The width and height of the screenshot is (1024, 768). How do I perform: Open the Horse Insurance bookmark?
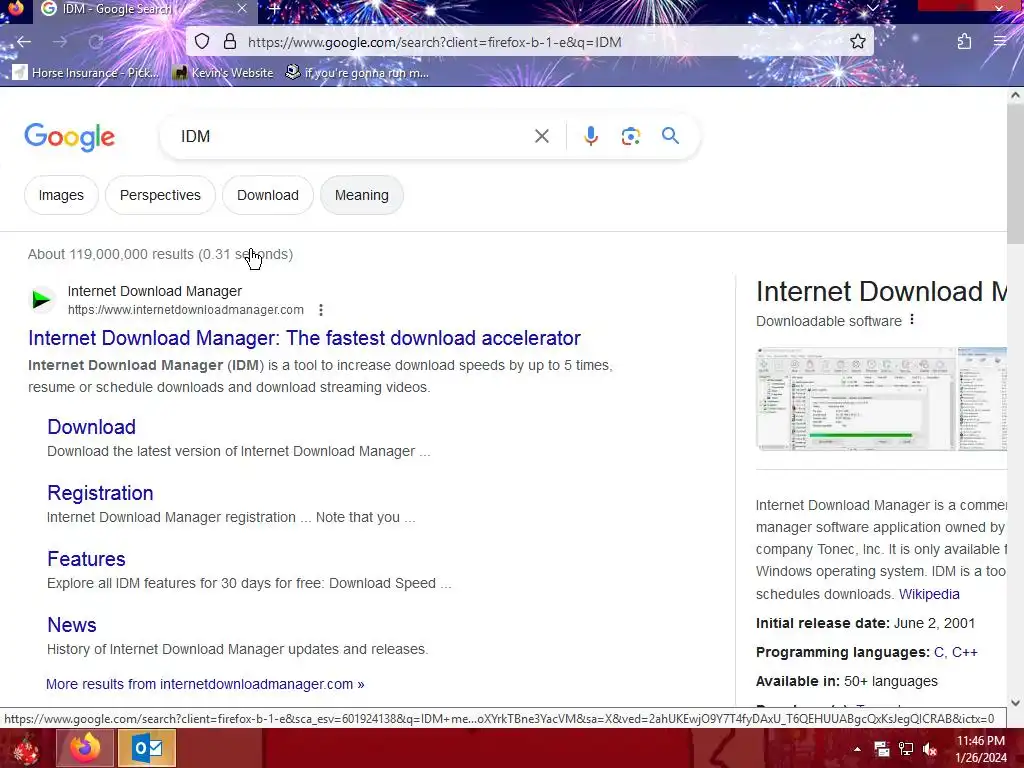coord(86,72)
